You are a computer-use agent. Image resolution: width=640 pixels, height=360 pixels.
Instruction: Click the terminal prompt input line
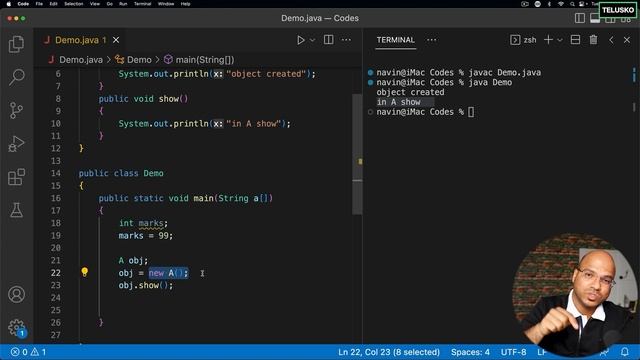click(x=425, y=112)
